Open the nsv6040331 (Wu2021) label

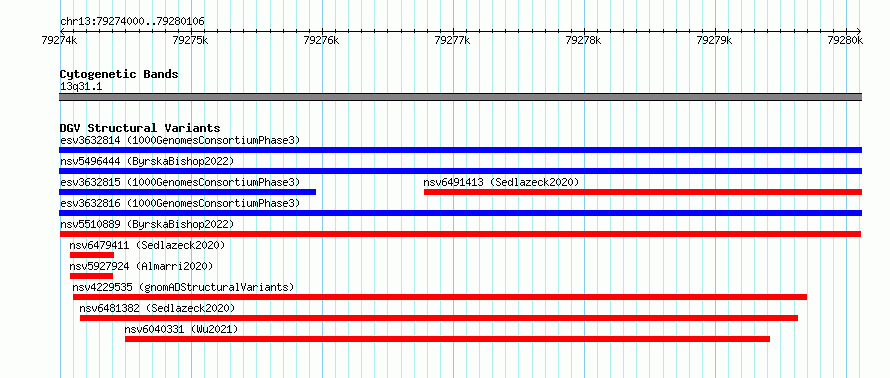[181, 329]
